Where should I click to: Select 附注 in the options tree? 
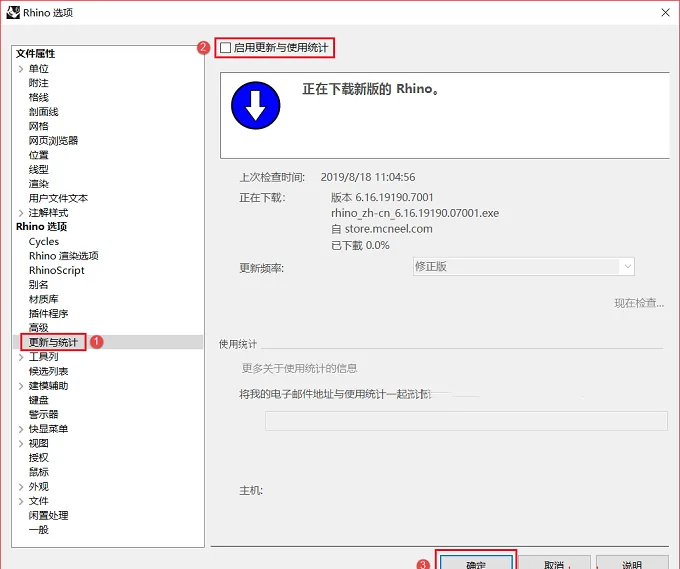tap(39, 83)
